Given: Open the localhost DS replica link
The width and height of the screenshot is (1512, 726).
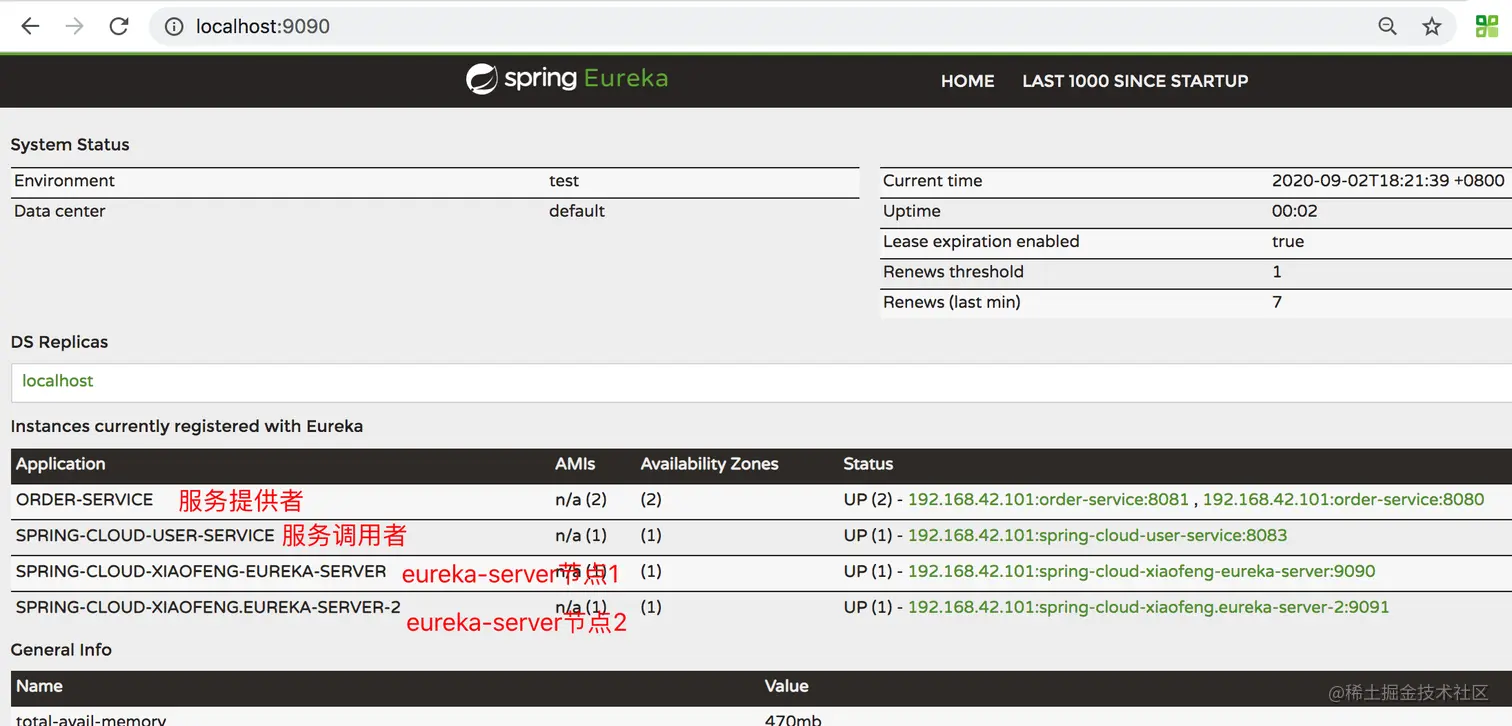Looking at the screenshot, I should click(x=58, y=381).
